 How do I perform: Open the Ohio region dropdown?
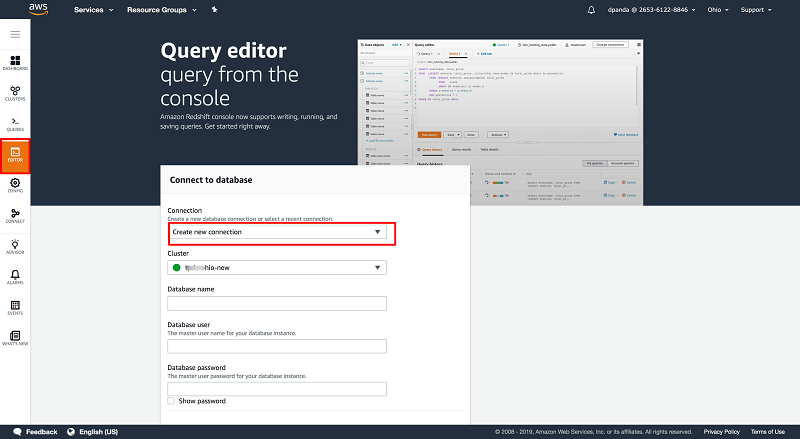click(710, 10)
